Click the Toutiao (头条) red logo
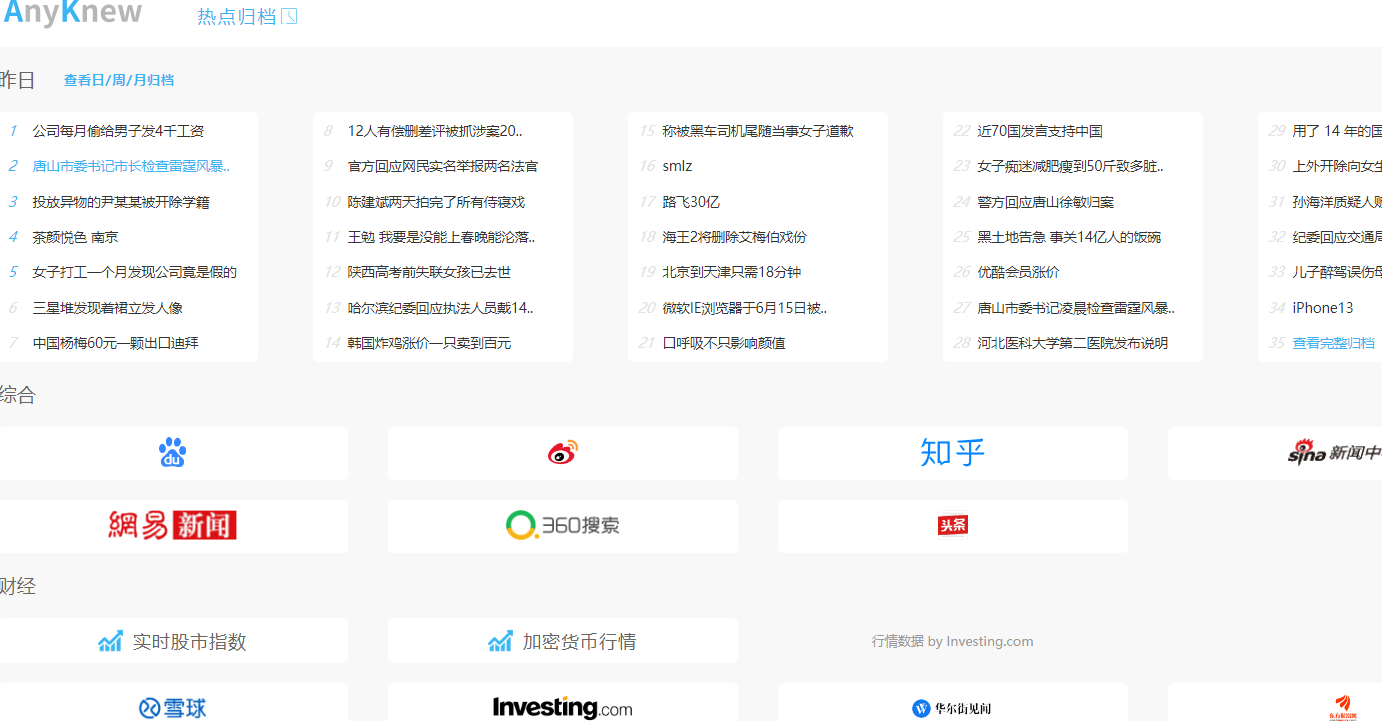This screenshot has height=721, width=1382. 952,526
